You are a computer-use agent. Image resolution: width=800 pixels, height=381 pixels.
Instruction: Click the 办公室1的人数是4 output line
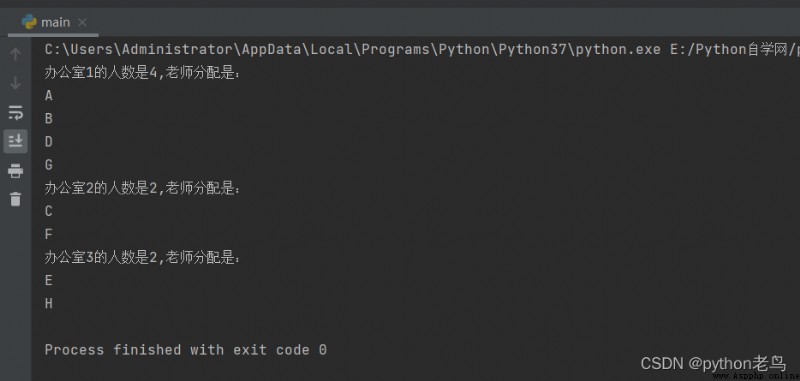point(142,72)
